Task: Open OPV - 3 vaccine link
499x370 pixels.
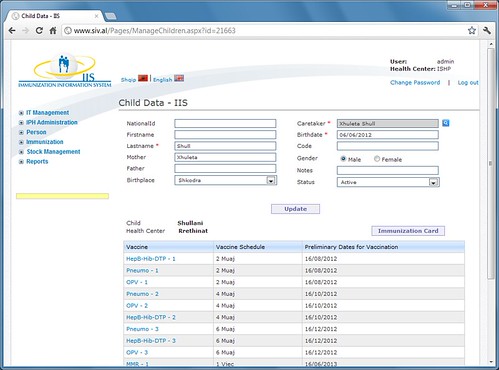Action: (137, 352)
